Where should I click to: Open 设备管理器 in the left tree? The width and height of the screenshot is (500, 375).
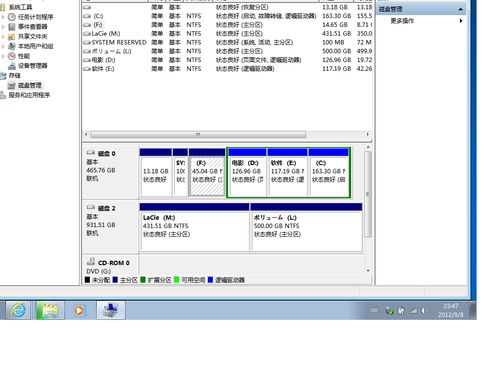32,66
